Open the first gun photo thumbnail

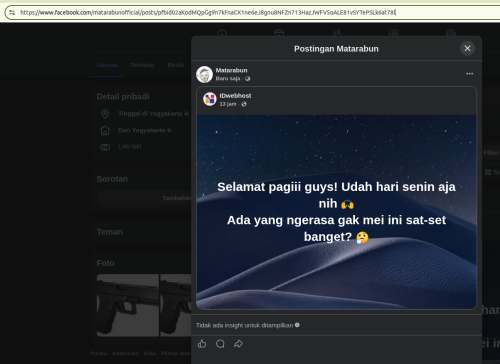pyautogui.click(x=128, y=305)
